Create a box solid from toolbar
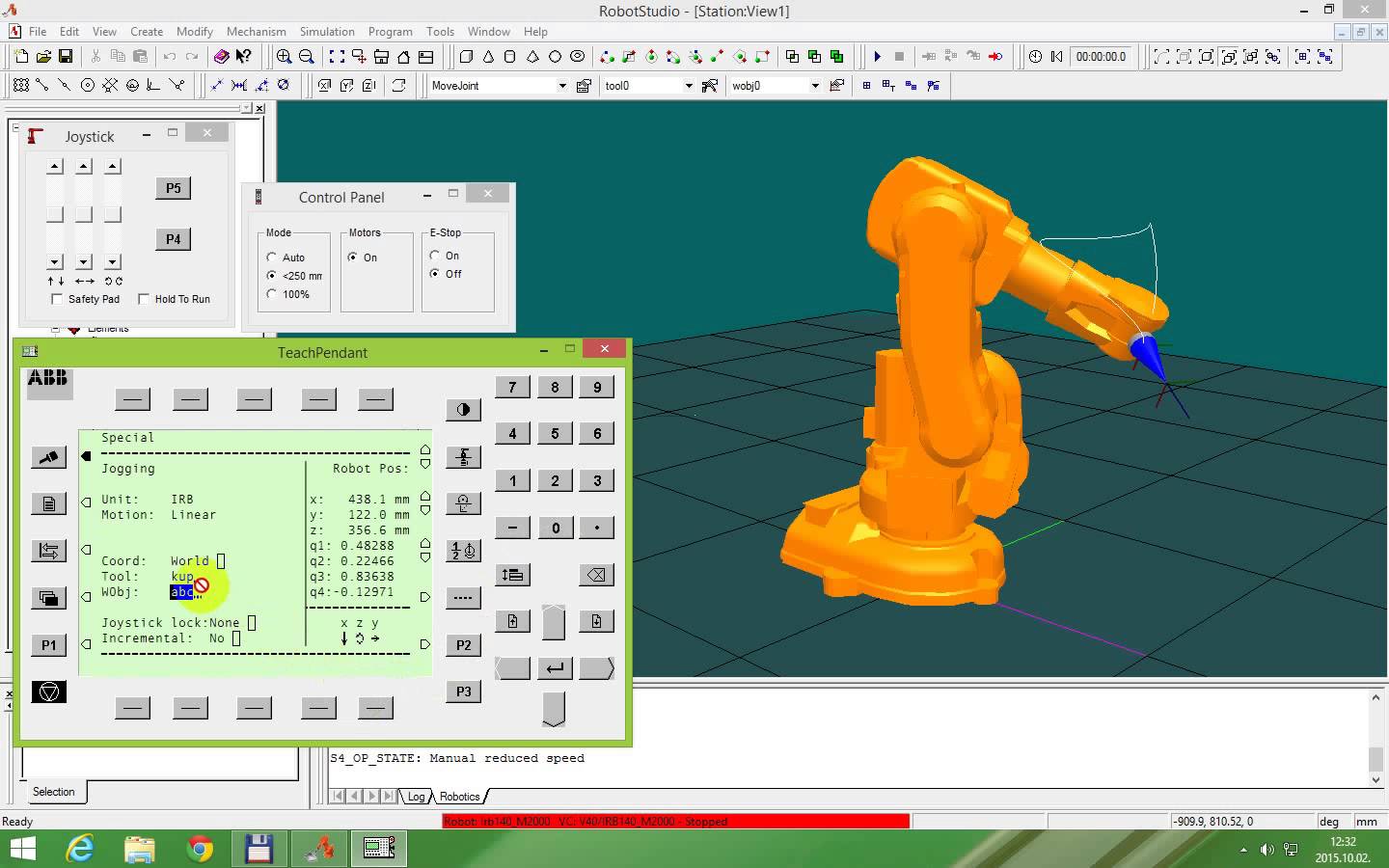This screenshot has width=1389, height=868. point(466,57)
